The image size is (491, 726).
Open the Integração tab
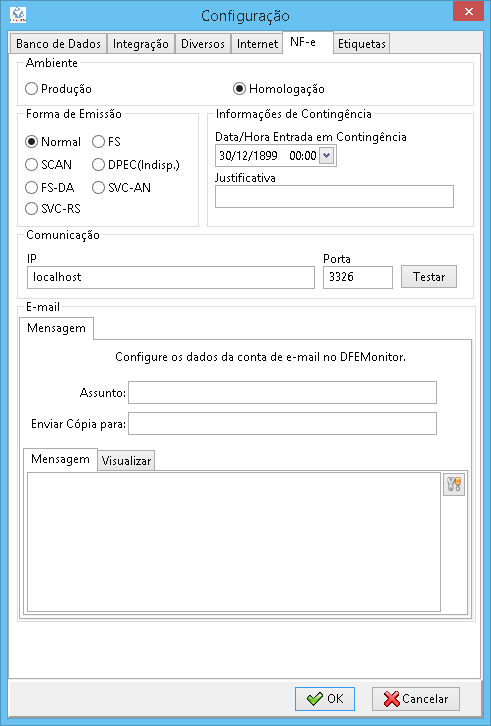[141, 44]
